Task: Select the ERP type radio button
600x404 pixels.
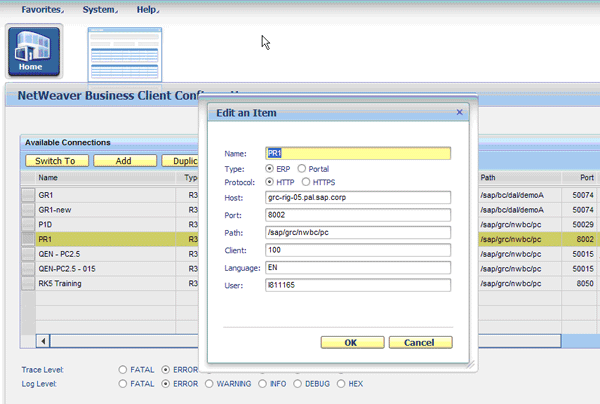Action: click(x=269, y=168)
